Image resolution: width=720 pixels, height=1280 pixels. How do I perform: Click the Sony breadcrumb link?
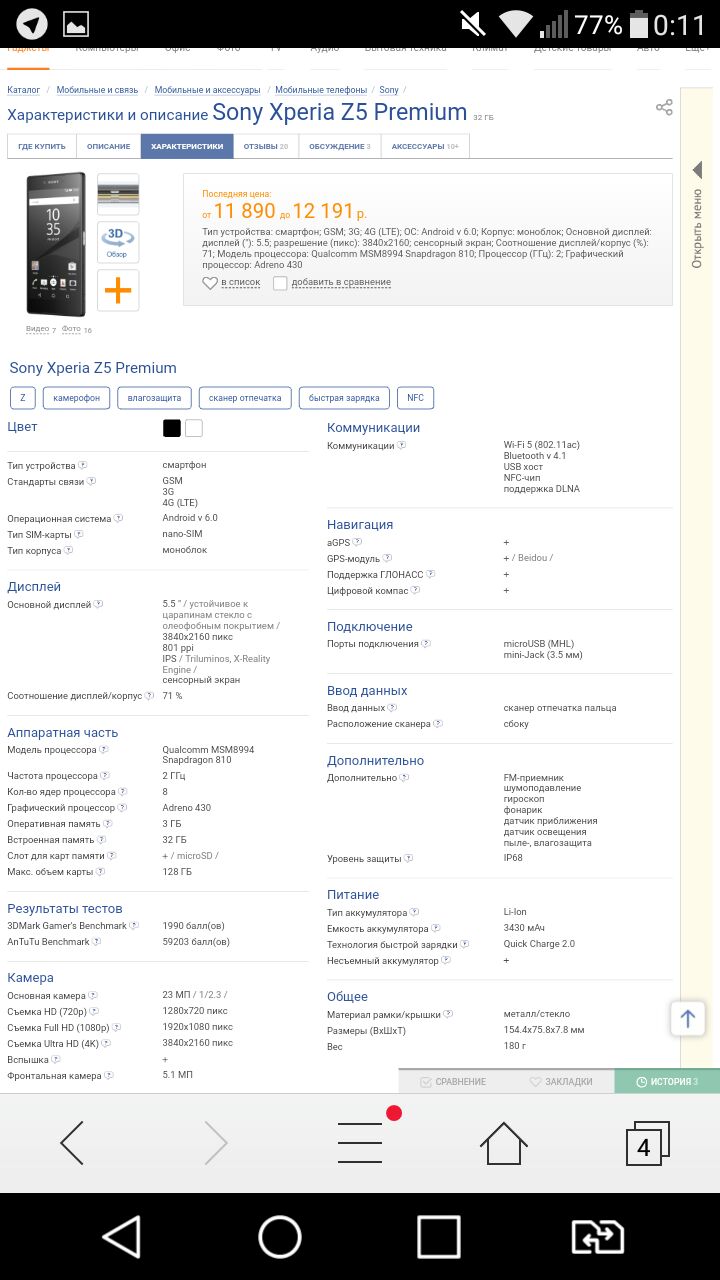pyautogui.click(x=389, y=90)
